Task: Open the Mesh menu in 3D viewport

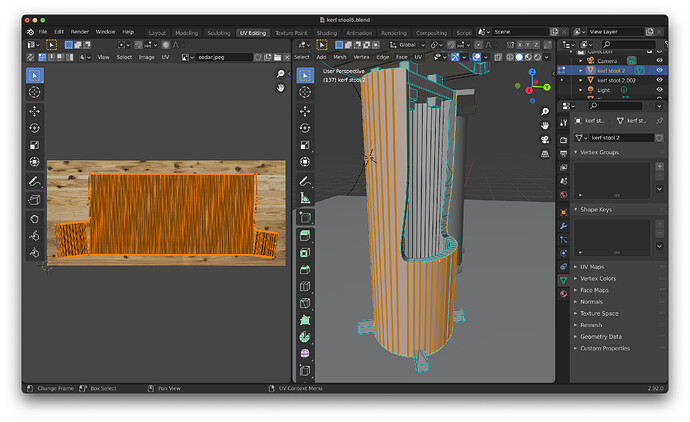Action: [x=339, y=57]
